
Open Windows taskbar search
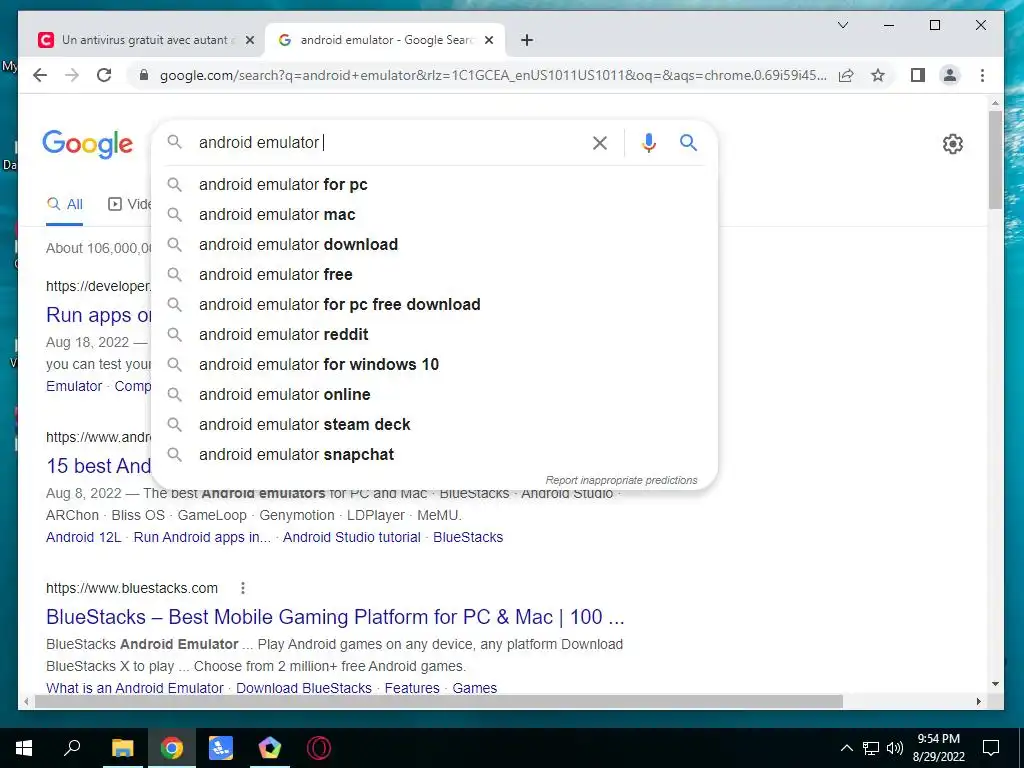tap(72, 748)
